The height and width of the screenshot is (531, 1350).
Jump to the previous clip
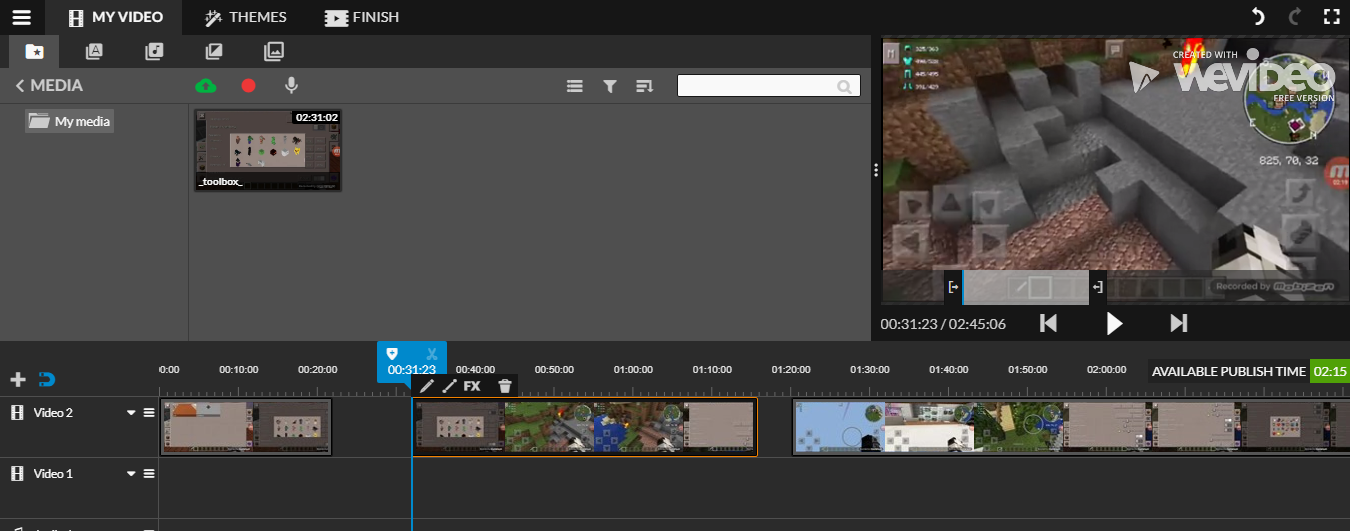[1048, 323]
